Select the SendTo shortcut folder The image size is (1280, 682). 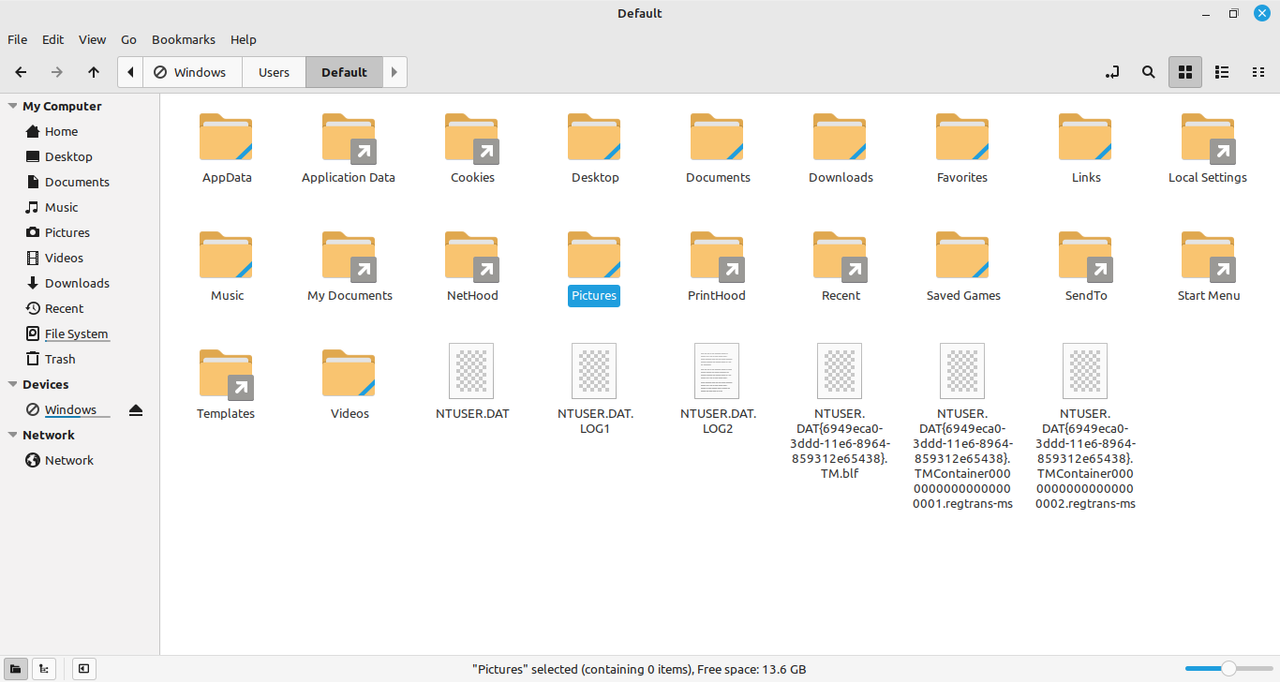[x=1086, y=266]
